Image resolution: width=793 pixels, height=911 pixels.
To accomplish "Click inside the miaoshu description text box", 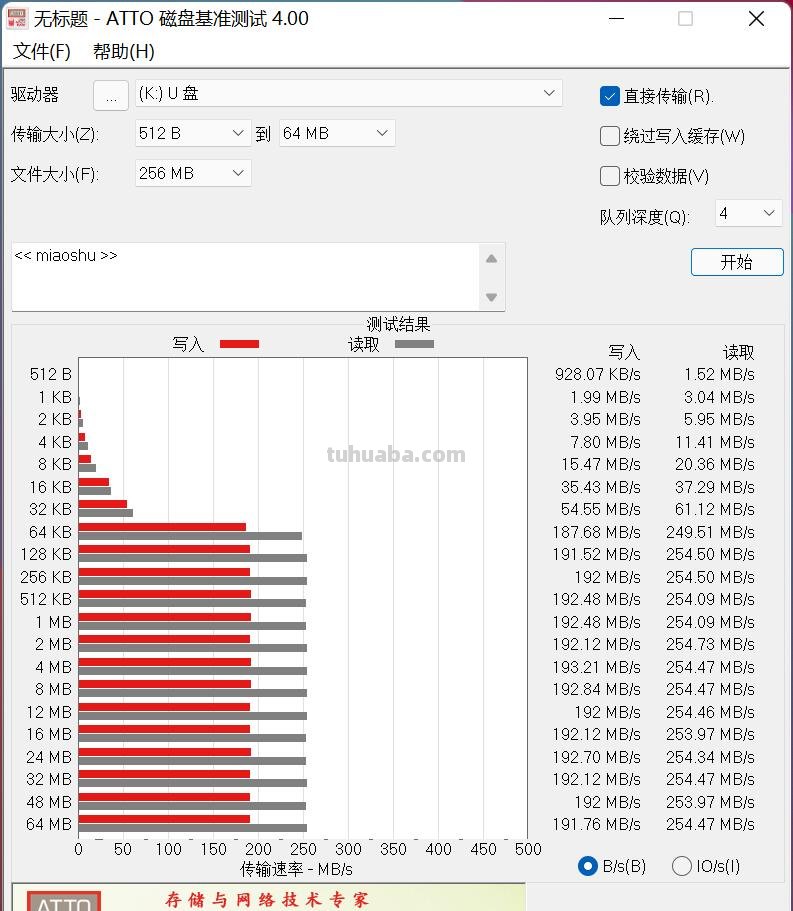I will tap(245, 277).
